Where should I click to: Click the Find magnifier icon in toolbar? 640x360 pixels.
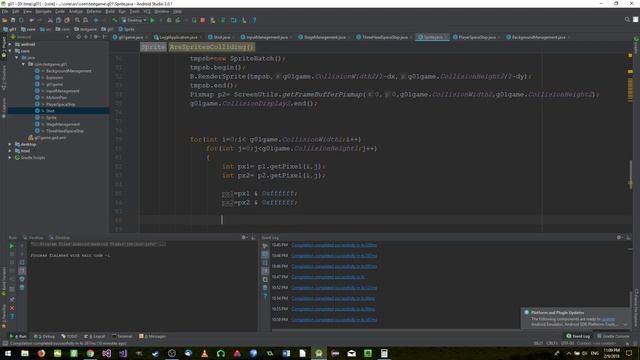[x=77, y=20]
